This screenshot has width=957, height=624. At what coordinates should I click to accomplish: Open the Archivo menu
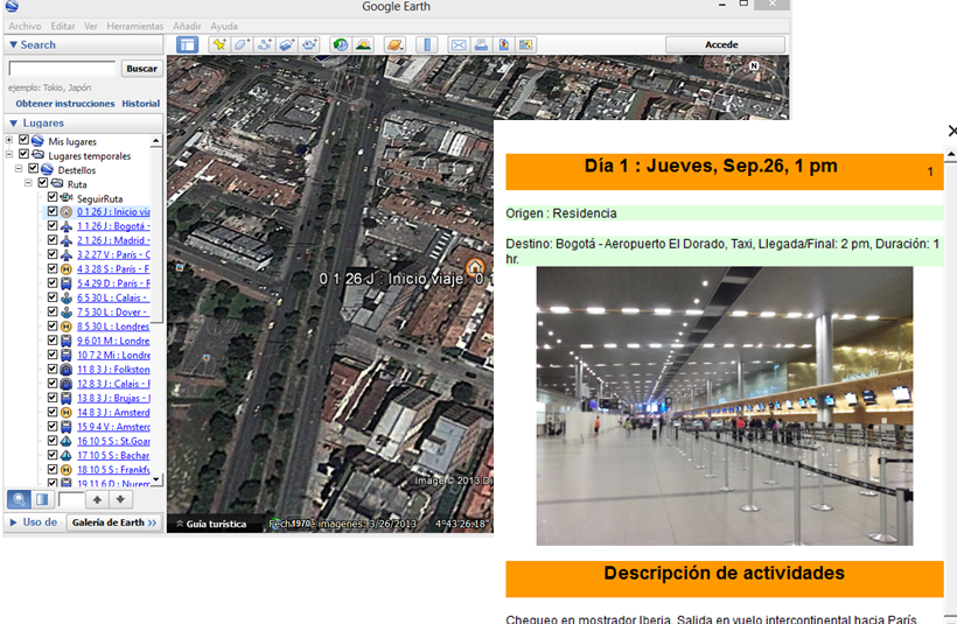[25, 26]
